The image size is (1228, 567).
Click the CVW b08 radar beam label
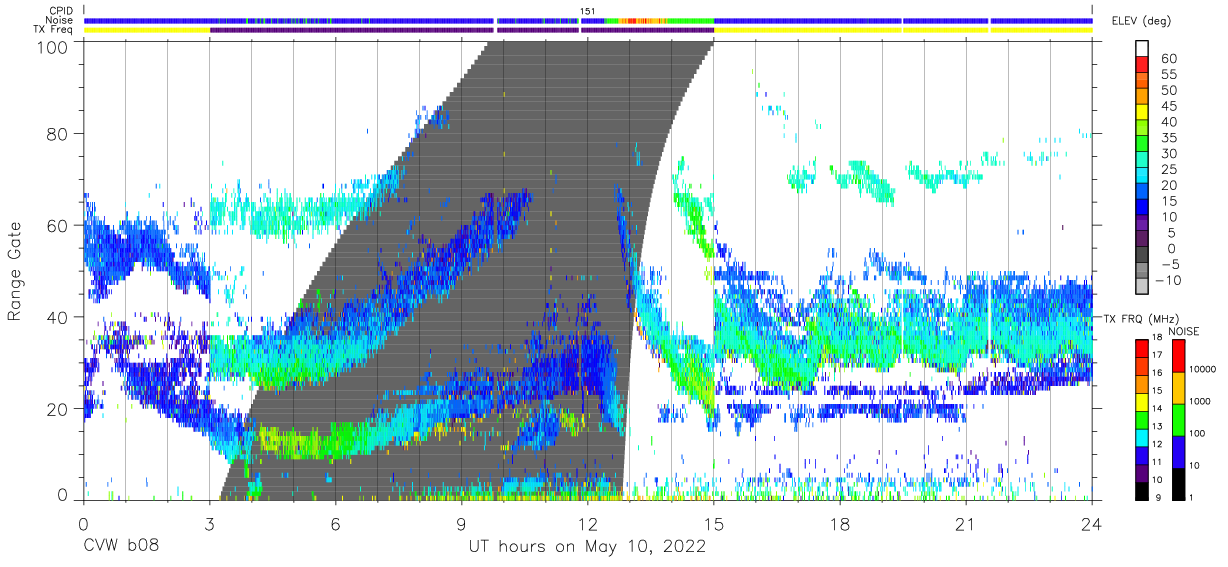click(x=120, y=547)
